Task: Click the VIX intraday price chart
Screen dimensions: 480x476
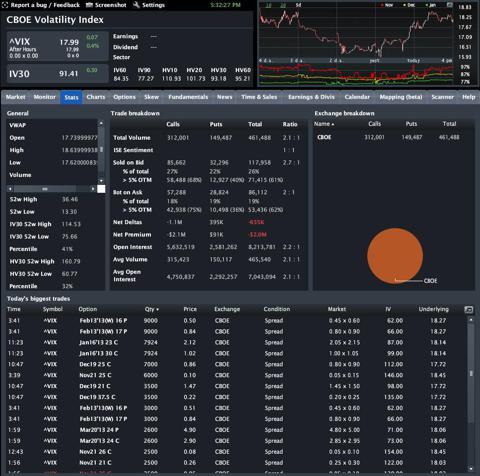Action: (356, 33)
